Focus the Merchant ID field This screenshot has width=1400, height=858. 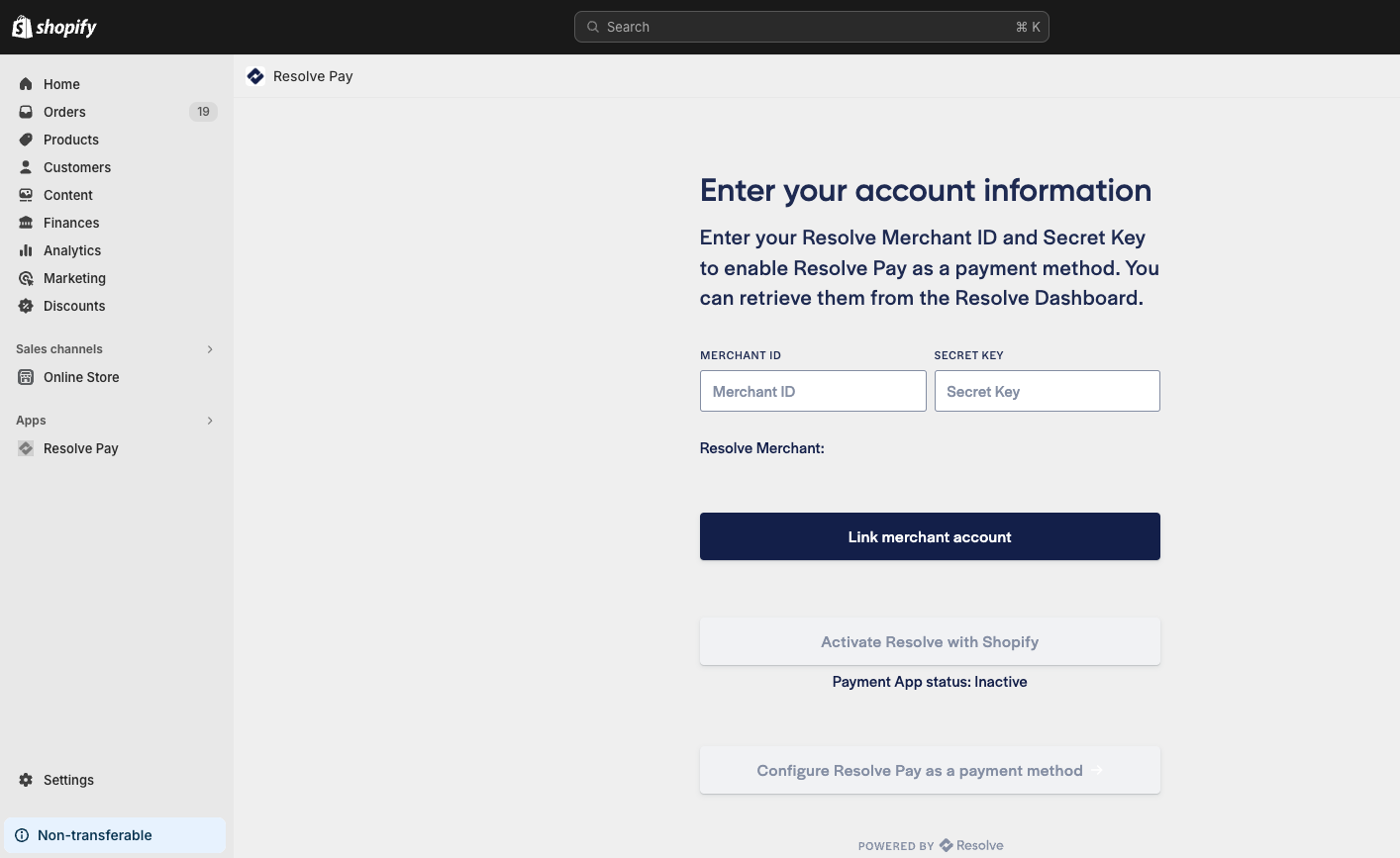pyautogui.click(x=813, y=391)
